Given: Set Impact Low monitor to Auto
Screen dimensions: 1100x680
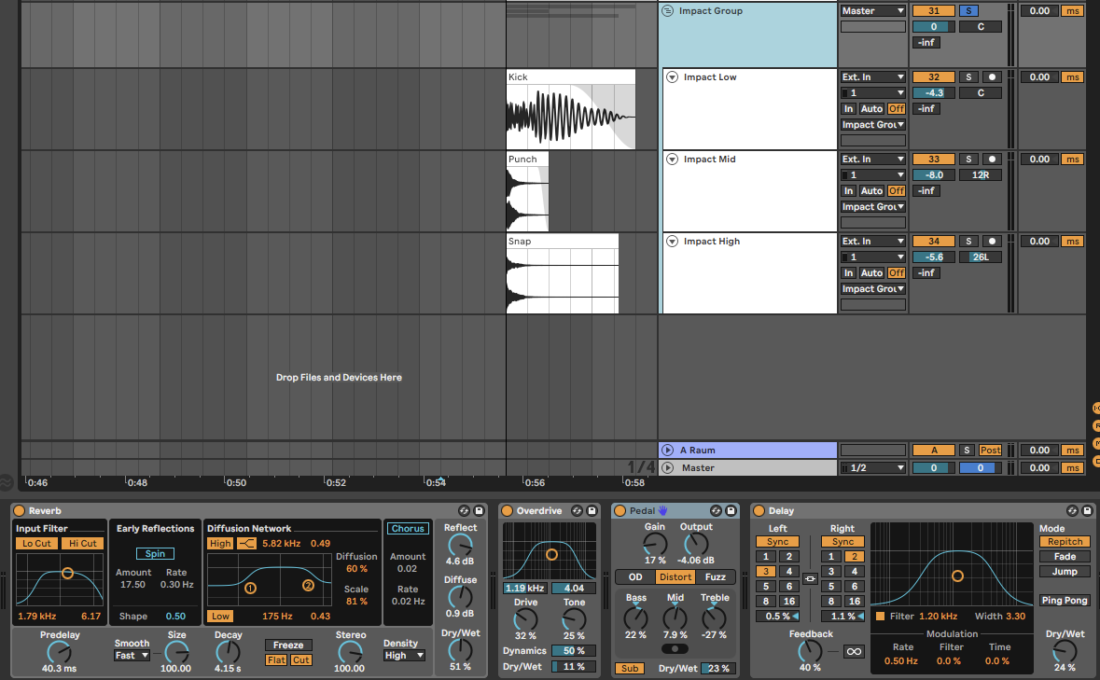Looking at the screenshot, I should coord(871,109).
